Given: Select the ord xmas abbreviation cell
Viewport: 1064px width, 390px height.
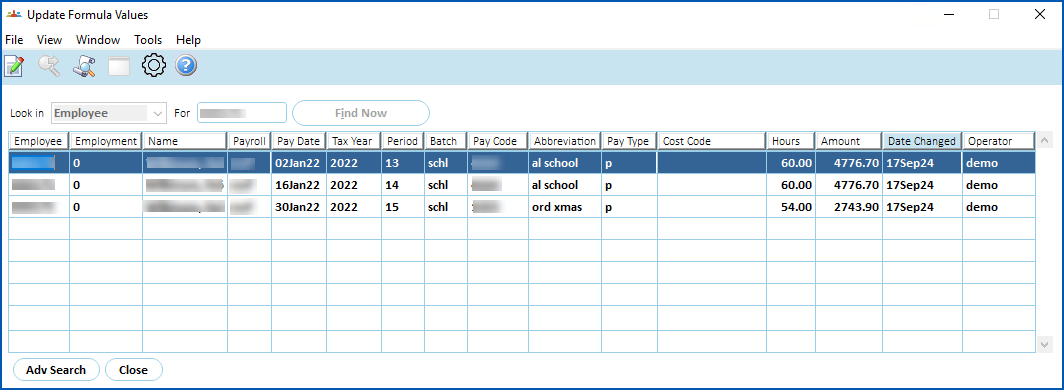Looking at the screenshot, I should 565,207.
